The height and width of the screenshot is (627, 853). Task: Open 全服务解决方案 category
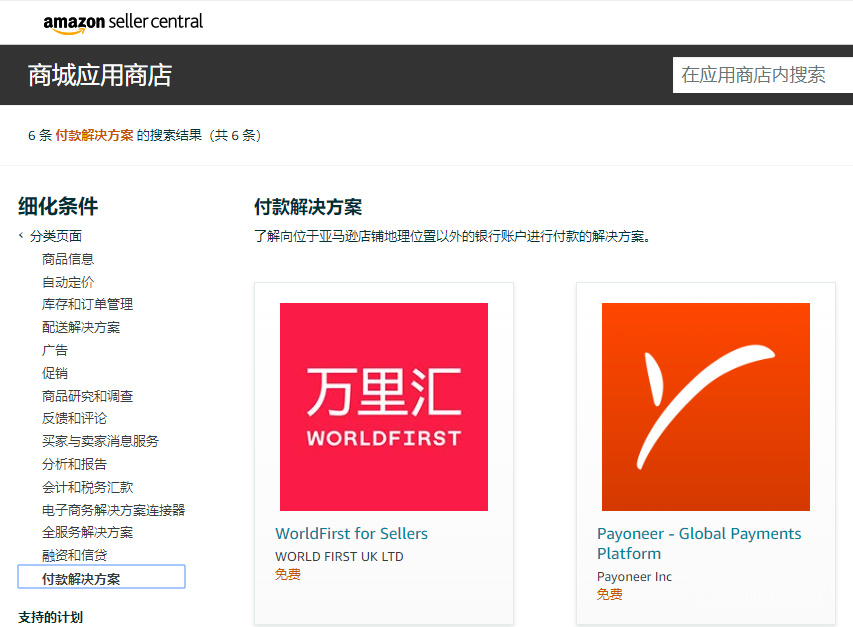88,532
